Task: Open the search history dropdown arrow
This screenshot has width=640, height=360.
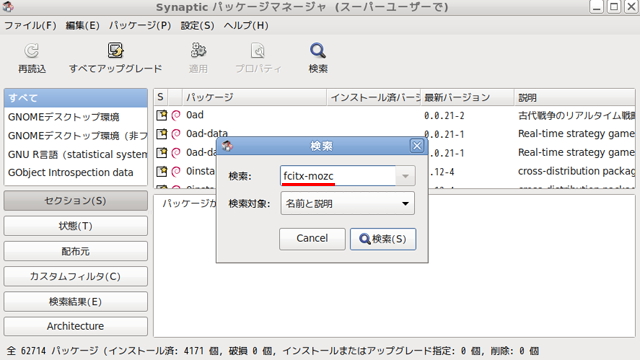Action: pyautogui.click(x=405, y=176)
